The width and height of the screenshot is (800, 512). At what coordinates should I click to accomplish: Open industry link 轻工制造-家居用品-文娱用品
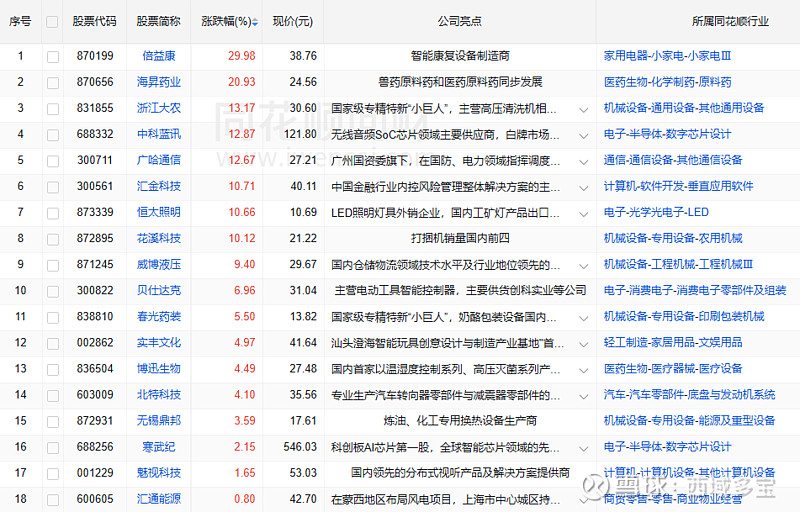click(673, 342)
